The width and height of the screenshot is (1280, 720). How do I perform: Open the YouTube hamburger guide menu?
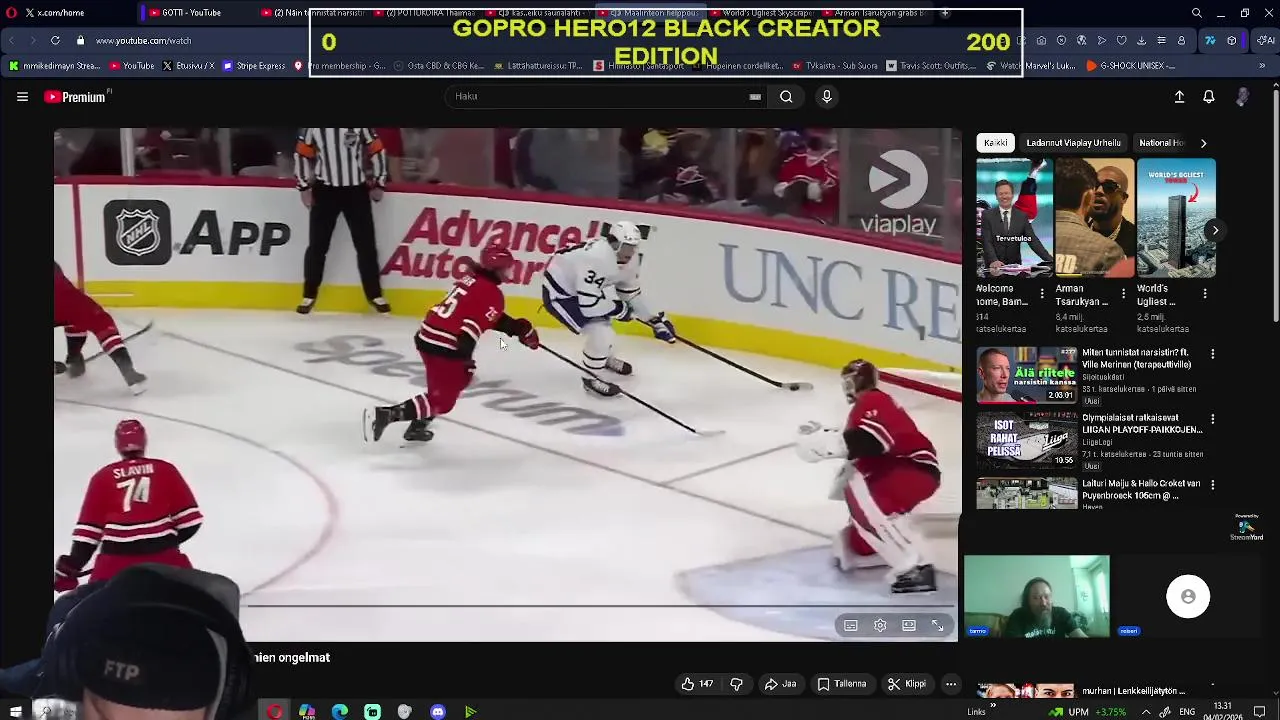(x=22, y=97)
